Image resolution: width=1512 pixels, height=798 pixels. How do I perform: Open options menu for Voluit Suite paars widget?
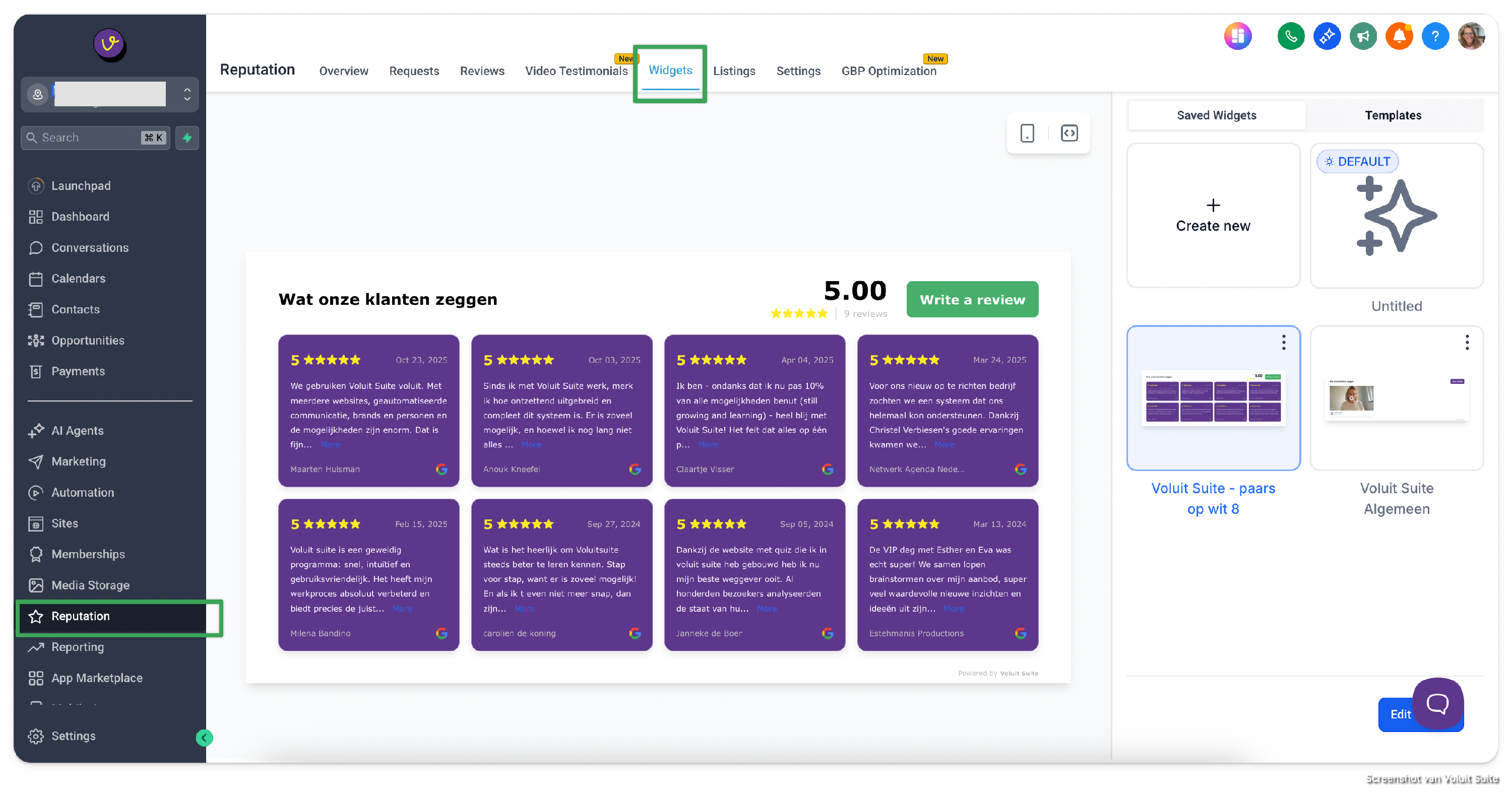click(x=1283, y=343)
